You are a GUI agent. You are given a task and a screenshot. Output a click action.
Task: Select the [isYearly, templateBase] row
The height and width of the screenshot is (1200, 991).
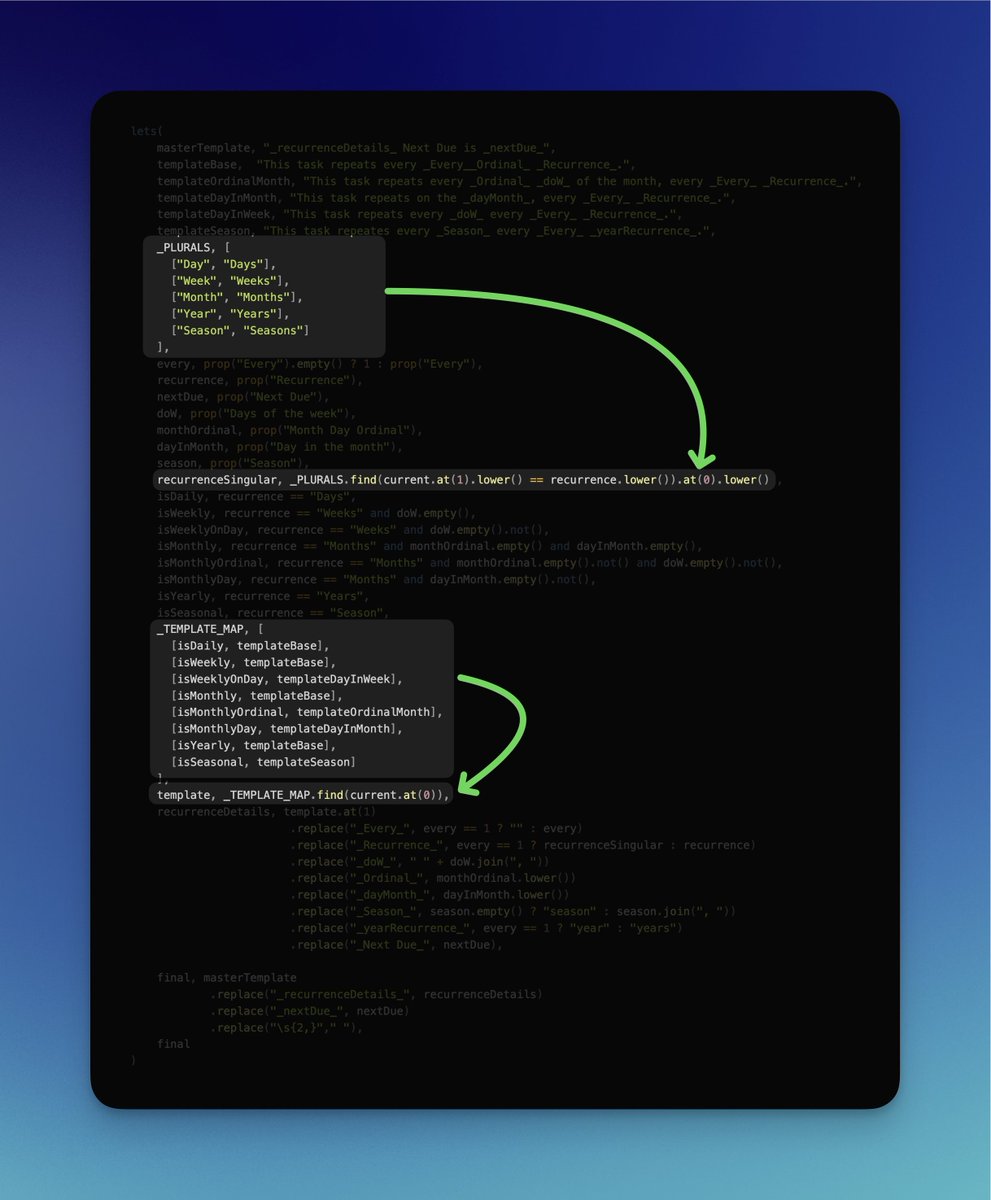point(253,745)
